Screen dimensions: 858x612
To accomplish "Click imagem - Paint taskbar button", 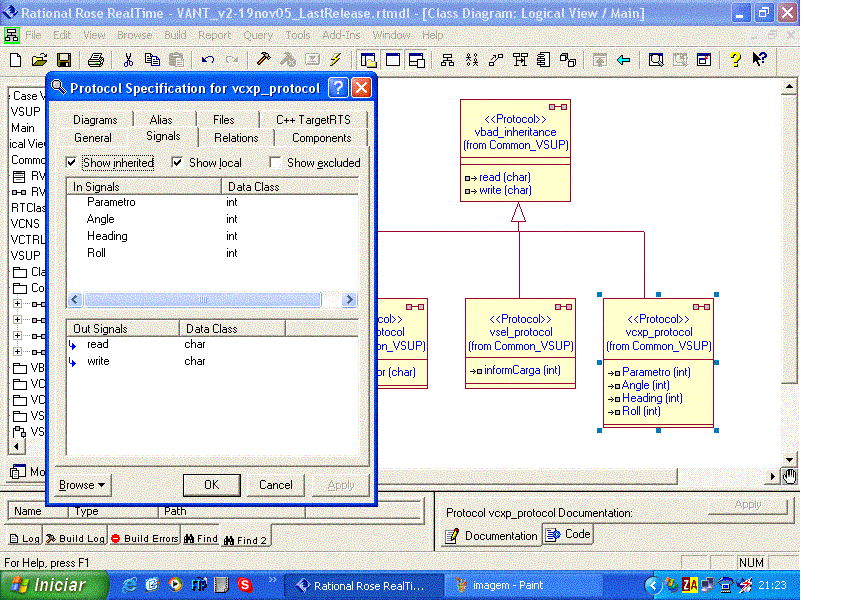I will click(522, 586).
